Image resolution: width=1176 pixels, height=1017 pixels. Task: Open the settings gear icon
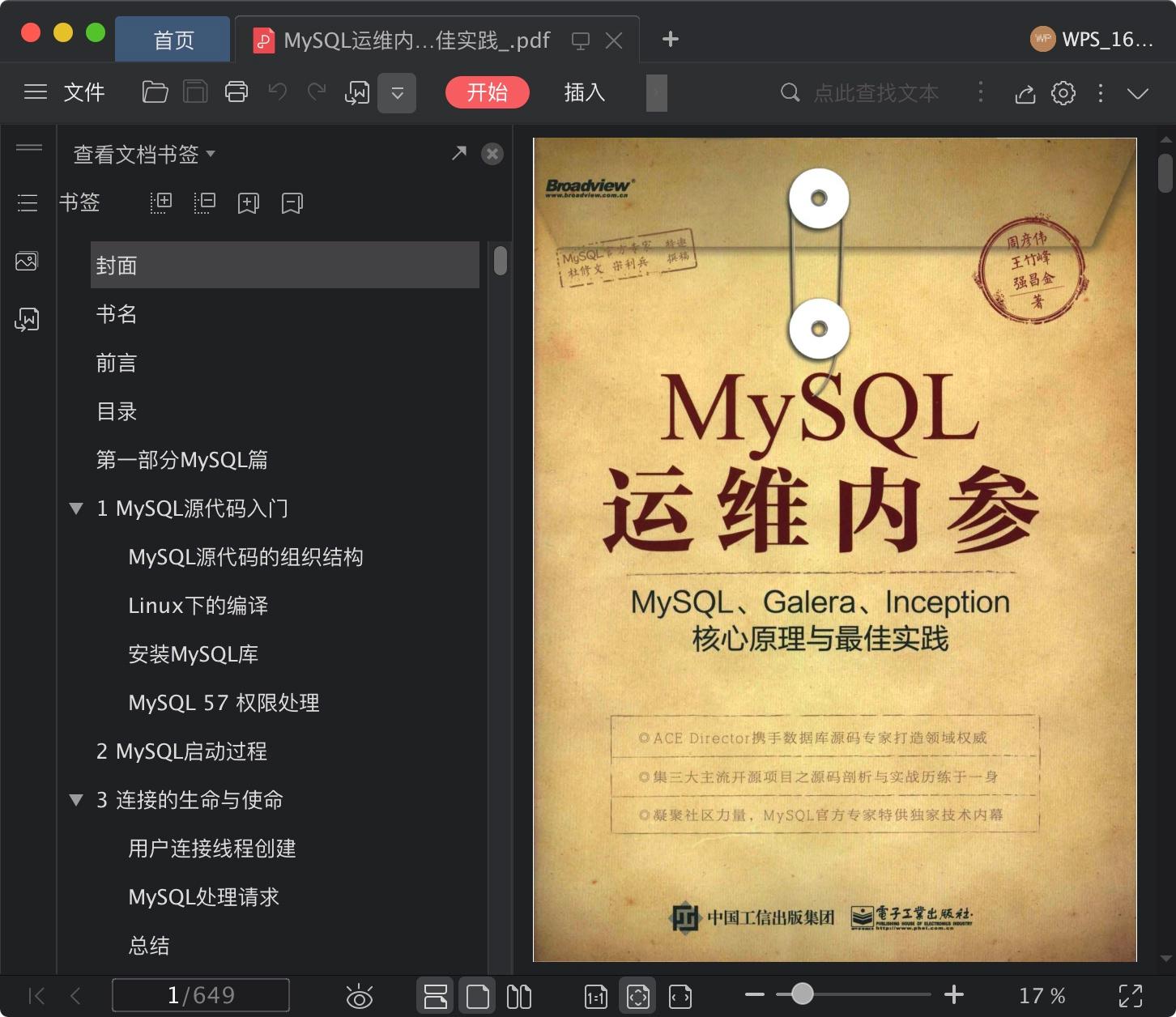[x=1063, y=93]
